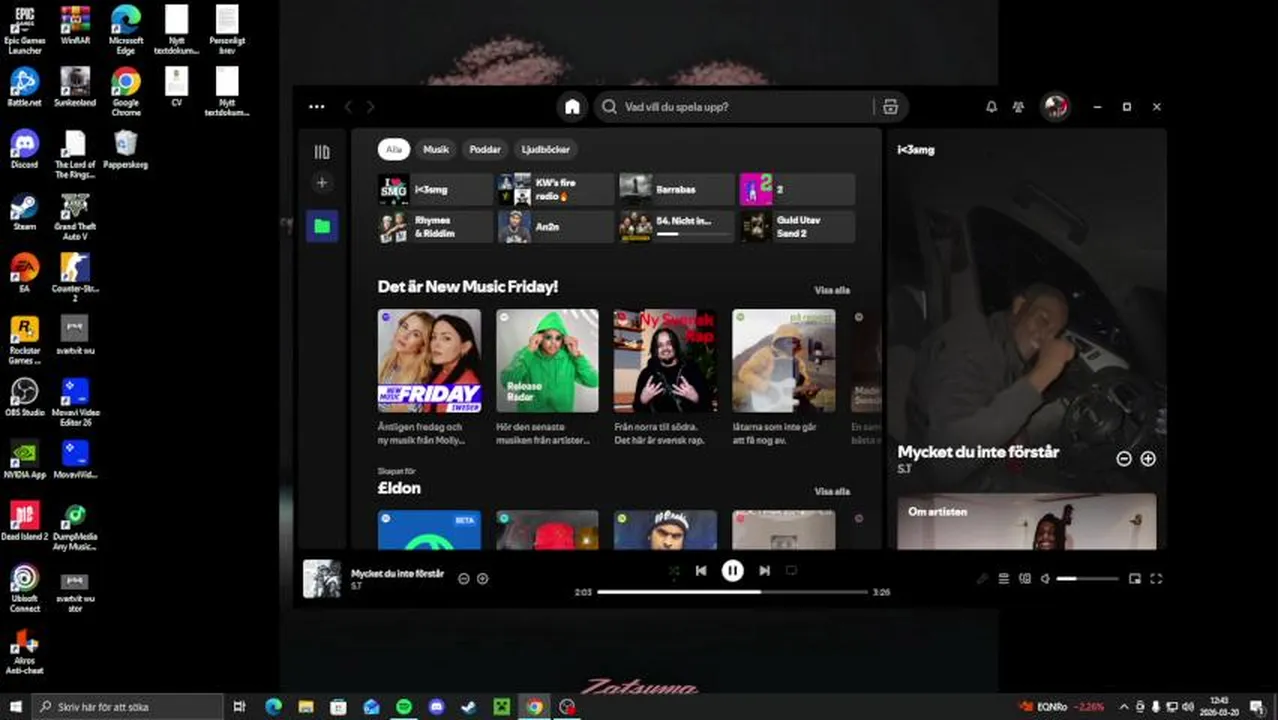Open the '54. Nicht in...' episode tile

(x=677, y=227)
